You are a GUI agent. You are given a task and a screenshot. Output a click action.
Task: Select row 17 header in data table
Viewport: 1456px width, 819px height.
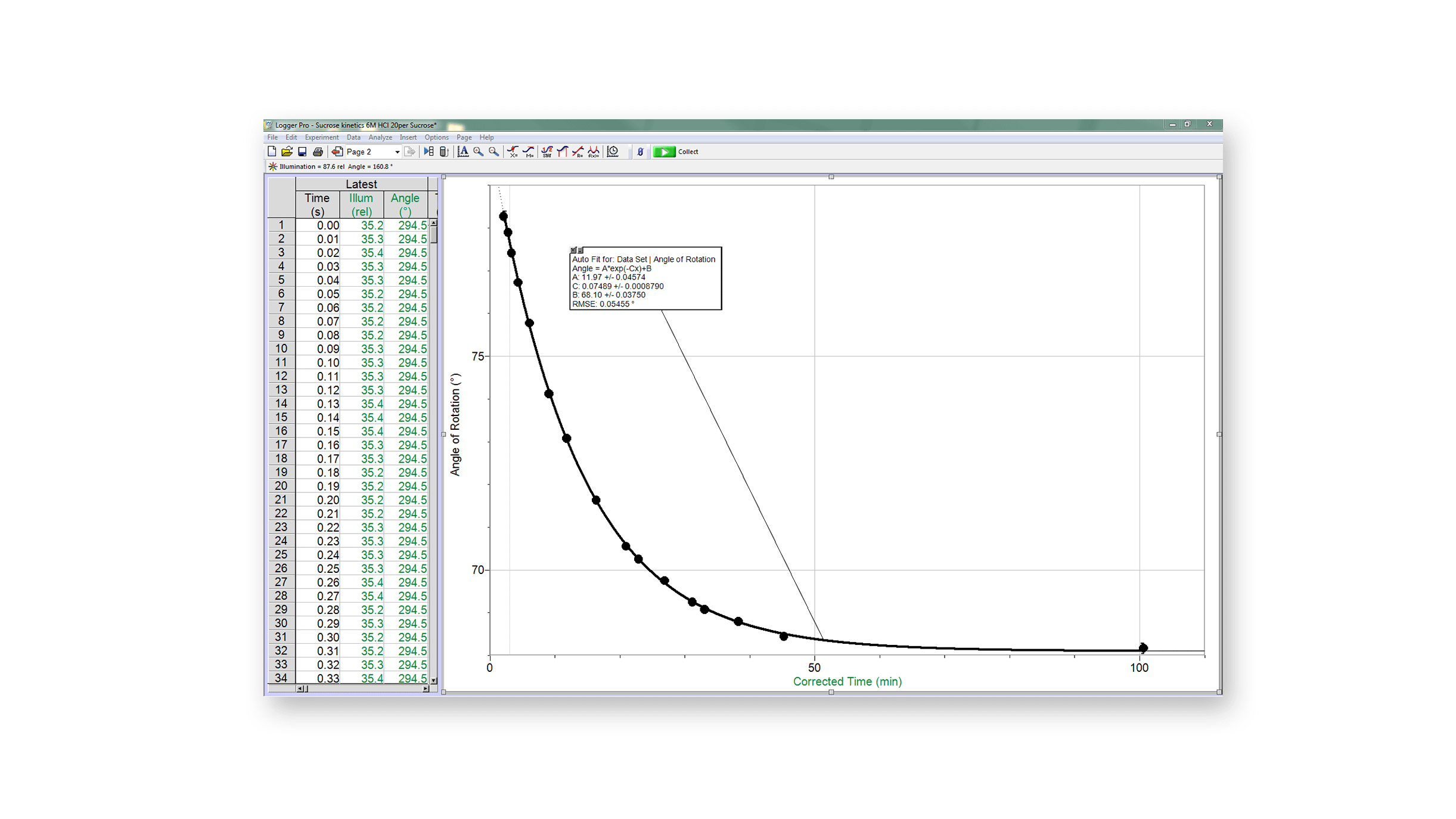click(x=281, y=445)
